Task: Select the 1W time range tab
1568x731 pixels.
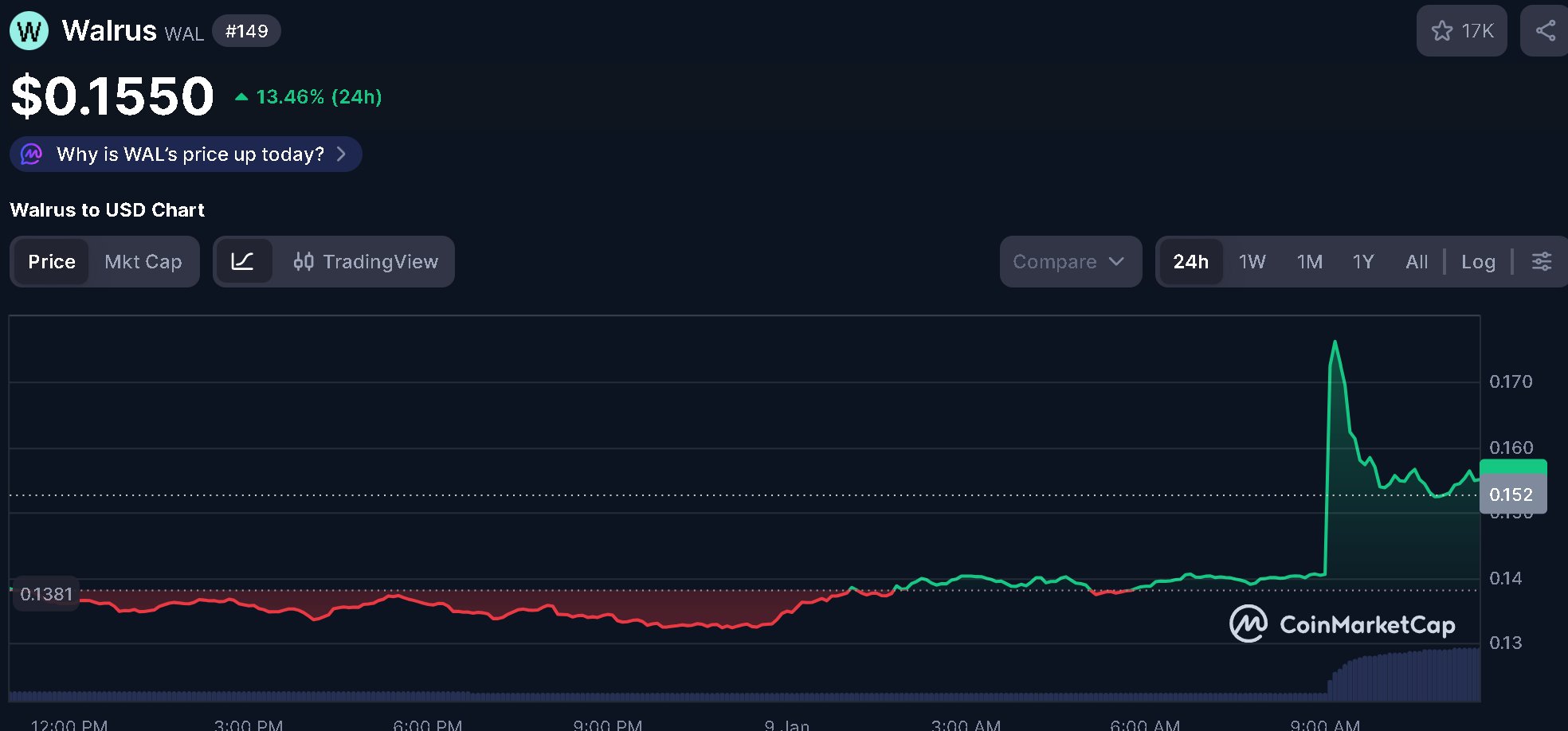Action: click(x=1252, y=261)
